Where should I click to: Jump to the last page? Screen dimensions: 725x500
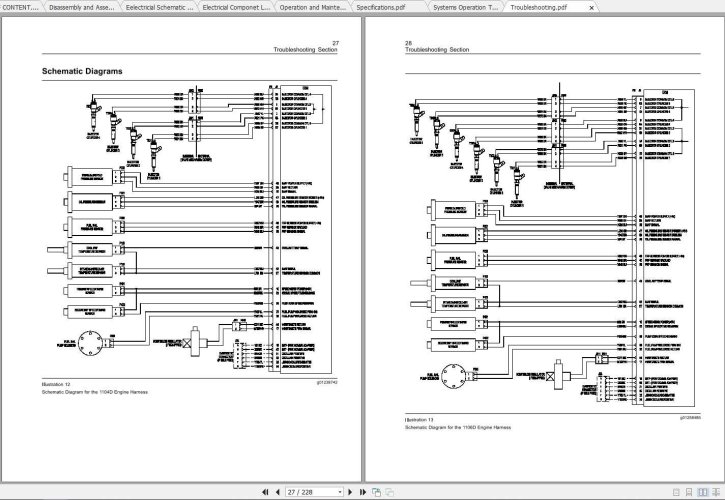click(362, 492)
